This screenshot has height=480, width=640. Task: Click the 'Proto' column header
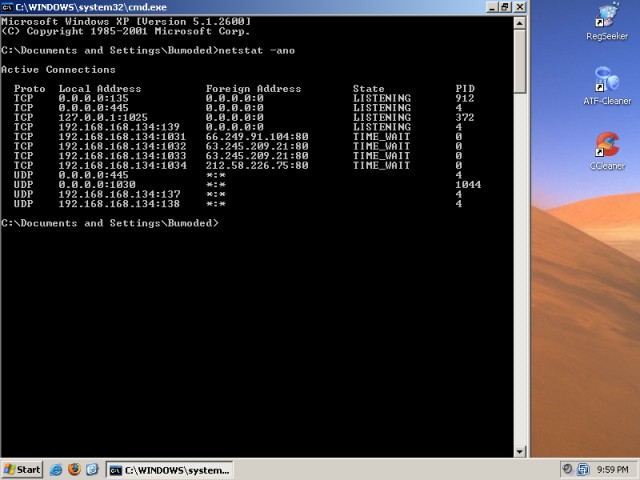tap(29, 89)
